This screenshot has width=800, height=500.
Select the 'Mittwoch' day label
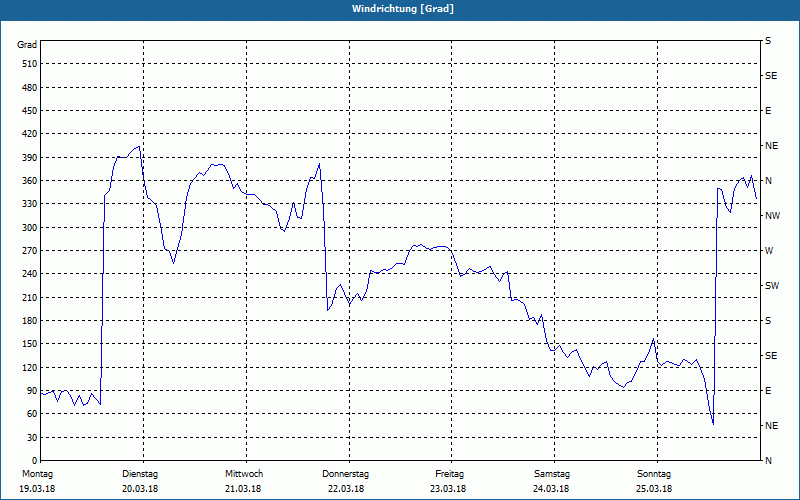point(244,474)
